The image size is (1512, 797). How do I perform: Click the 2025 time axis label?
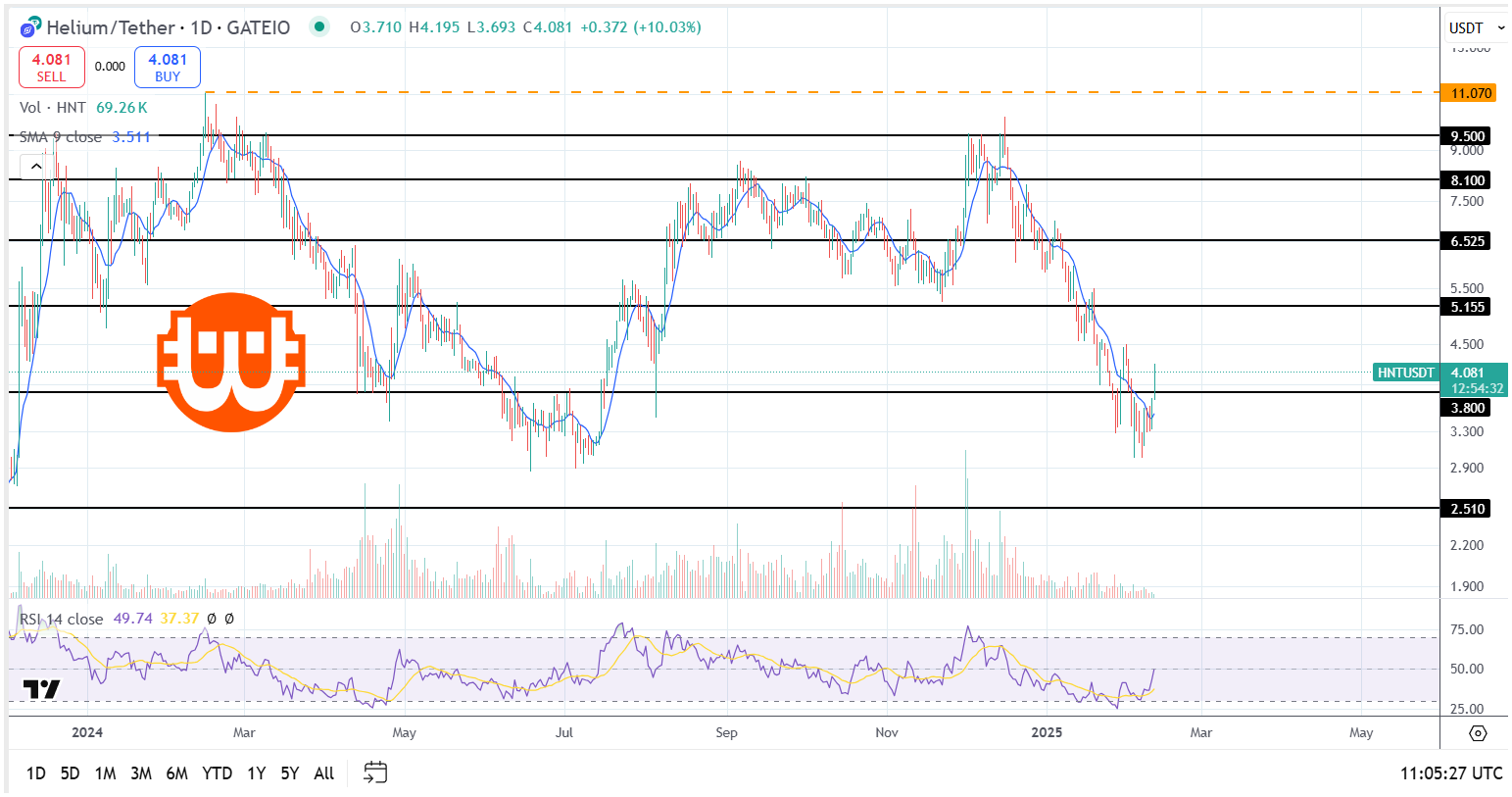pyautogui.click(x=1047, y=732)
